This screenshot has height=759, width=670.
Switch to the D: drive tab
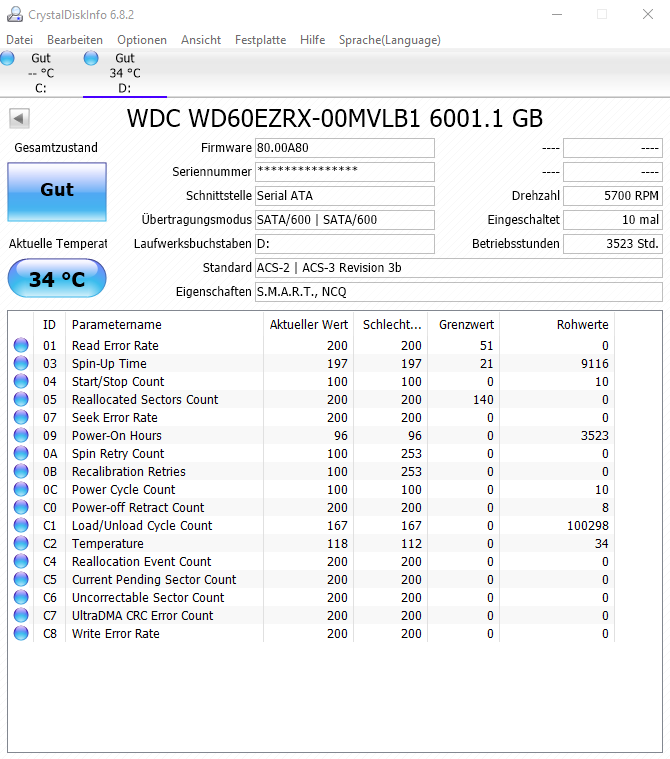[x=125, y=73]
